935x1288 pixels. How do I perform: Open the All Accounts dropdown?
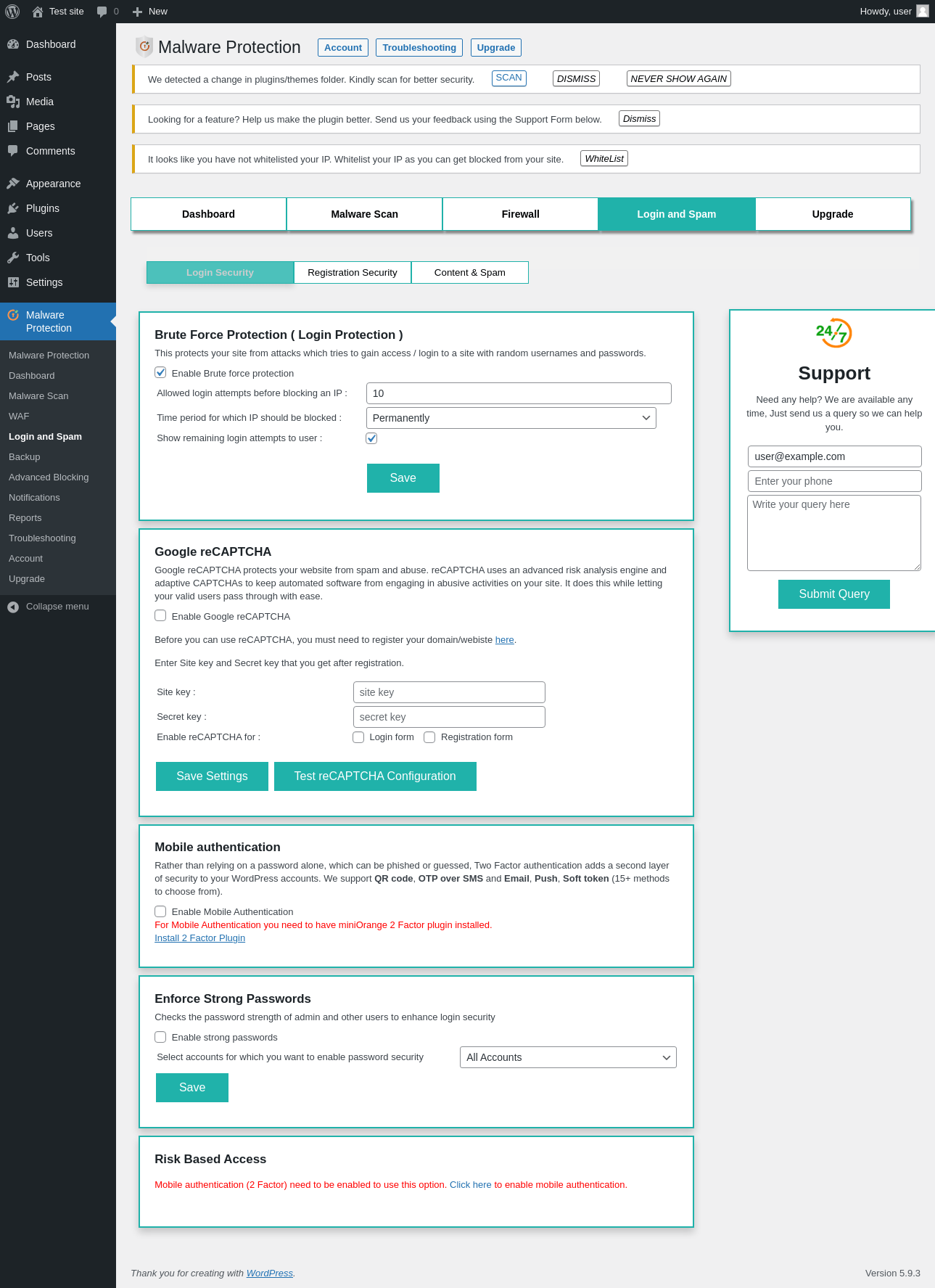point(568,1057)
